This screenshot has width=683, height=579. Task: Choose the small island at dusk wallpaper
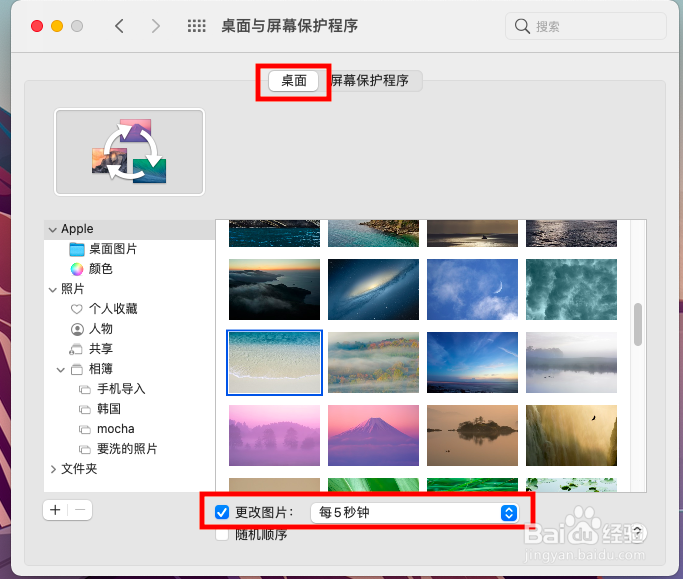point(472,436)
